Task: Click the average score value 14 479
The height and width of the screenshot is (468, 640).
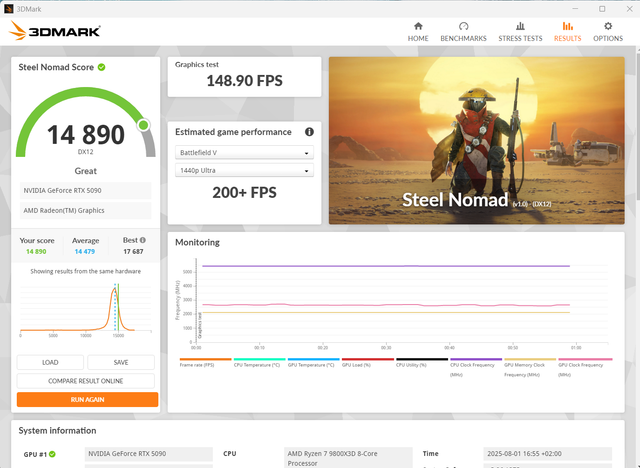Action: 84,251
